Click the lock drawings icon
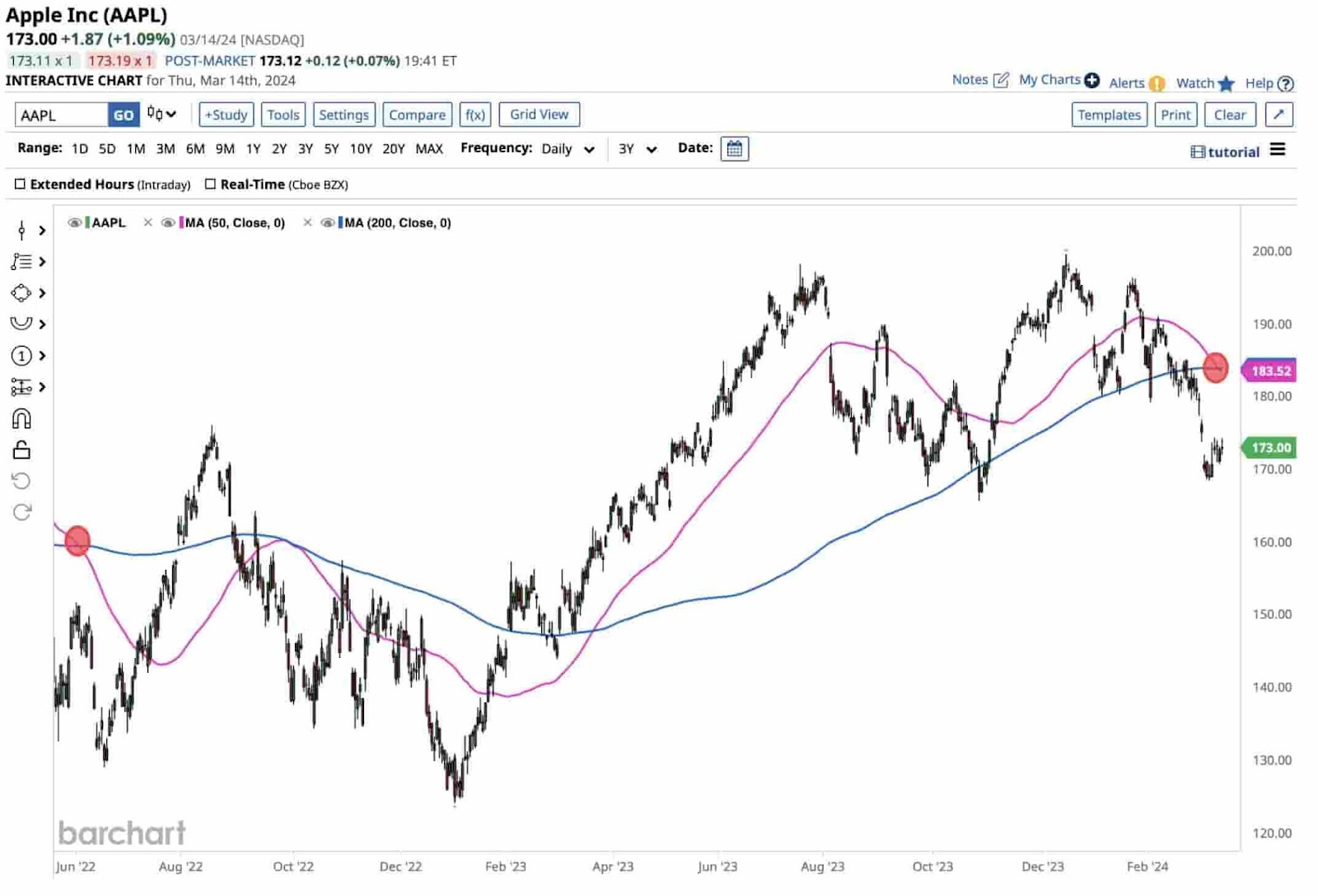This screenshot has width=1318, height=896. pyautogui.click(x=21, y=450)
